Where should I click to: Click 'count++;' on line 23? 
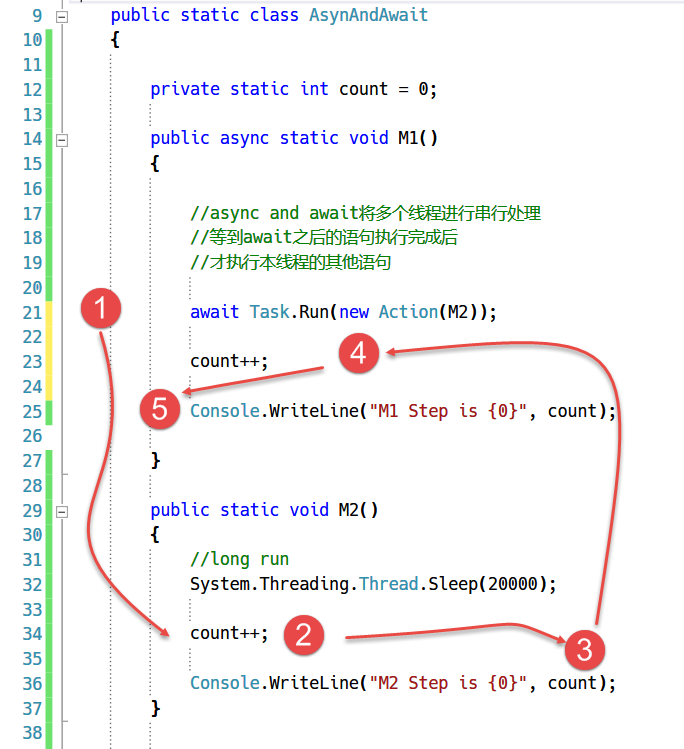click(229, 361)
